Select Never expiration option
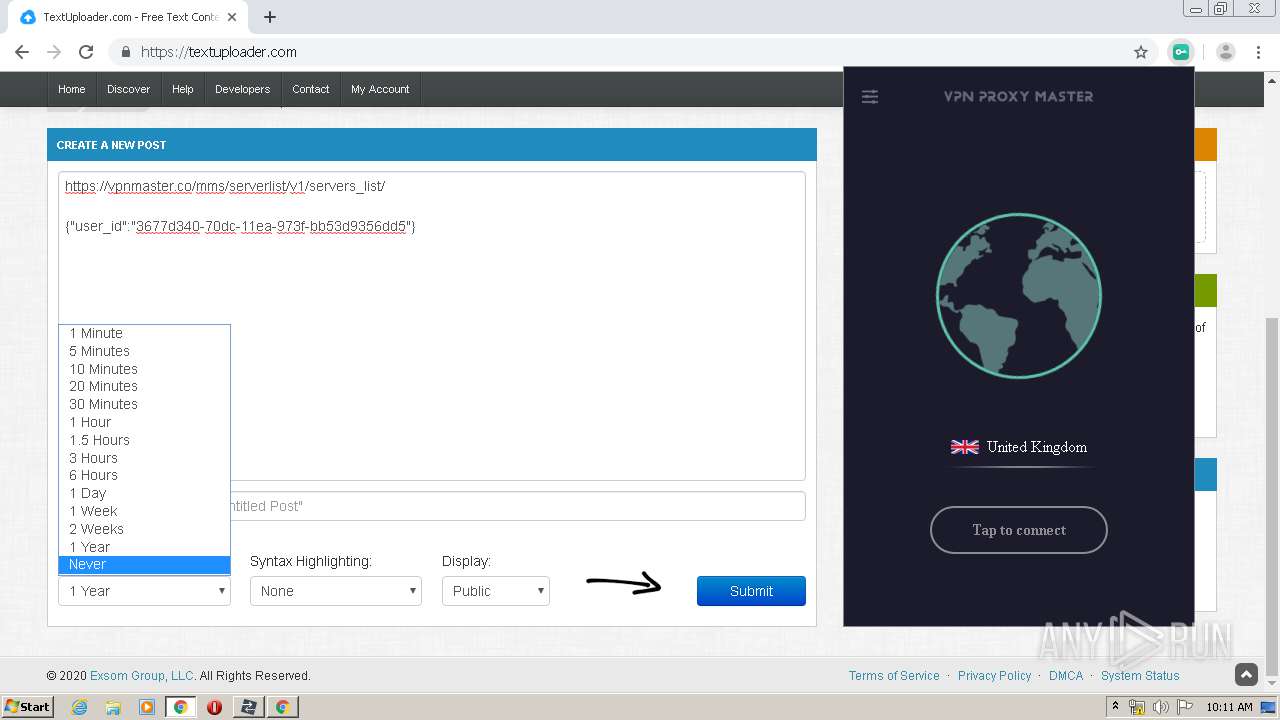 (x=144, y=564)
